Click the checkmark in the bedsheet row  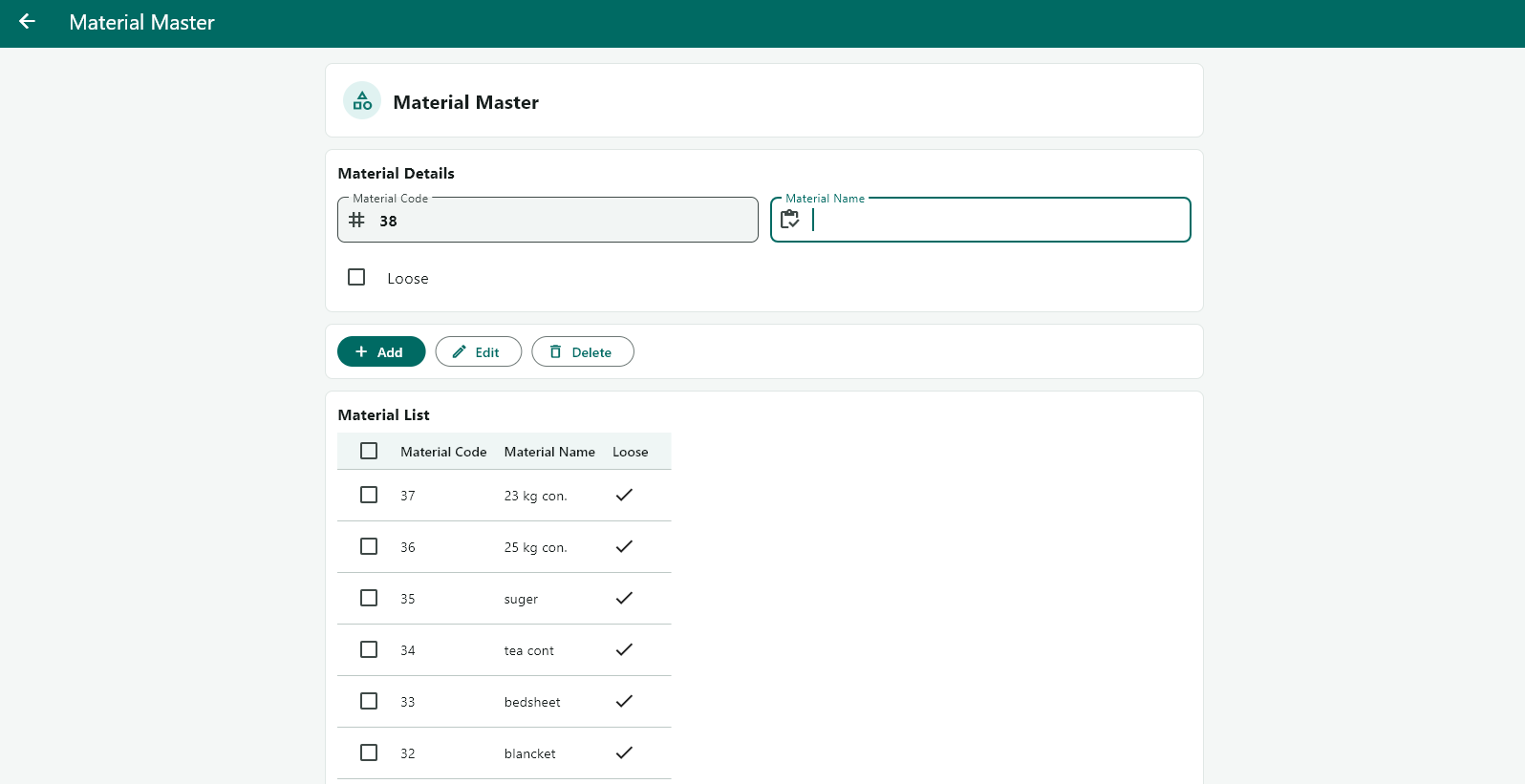click(x=624, y=701)
